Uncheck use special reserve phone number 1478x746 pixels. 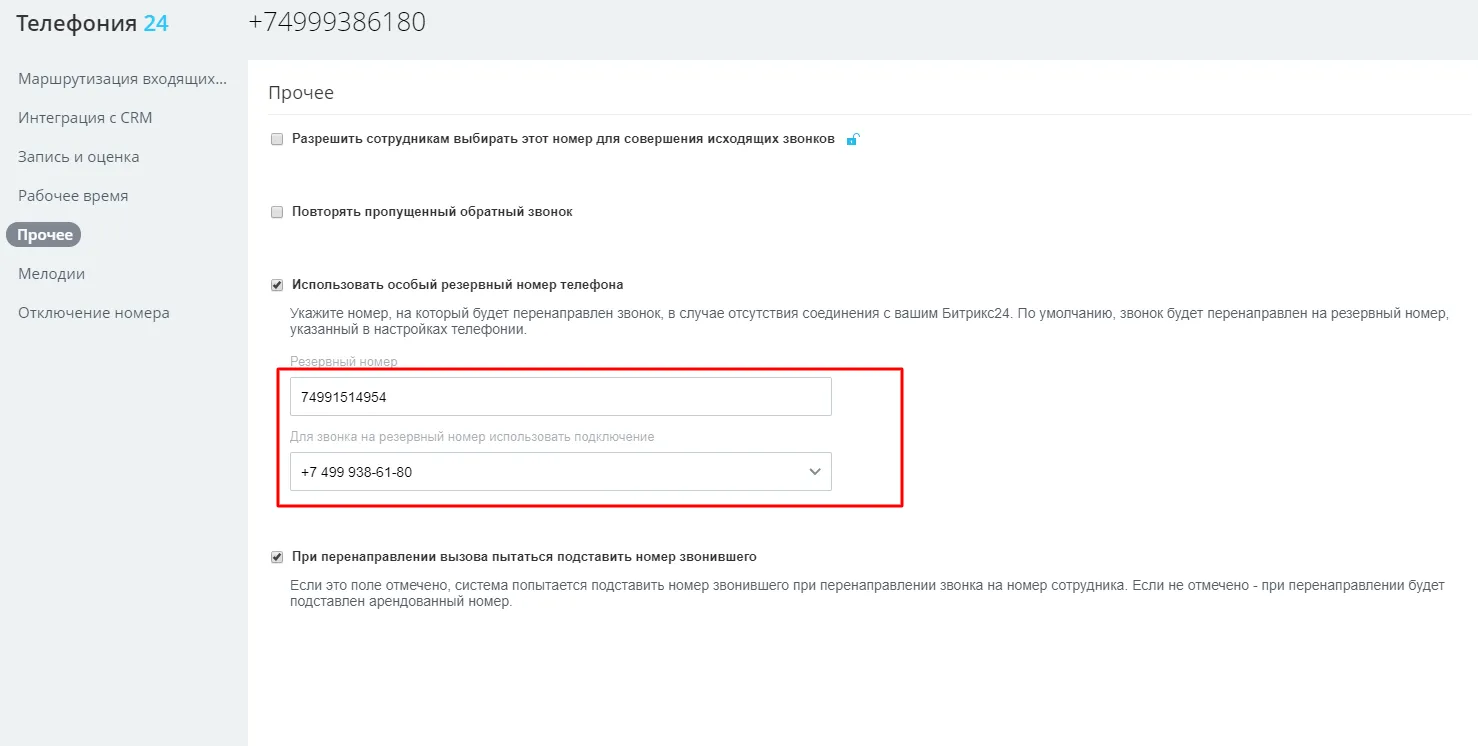click(277, 285)
